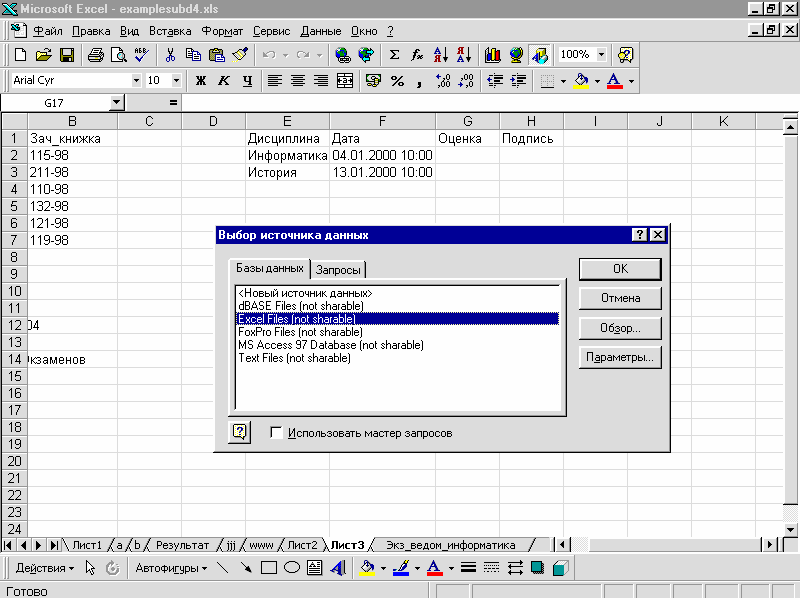Image resolution: width=800 pixels, height=600 pixels.
Task: Click the dialog's bottom-left help button
Action: point(239,433)
